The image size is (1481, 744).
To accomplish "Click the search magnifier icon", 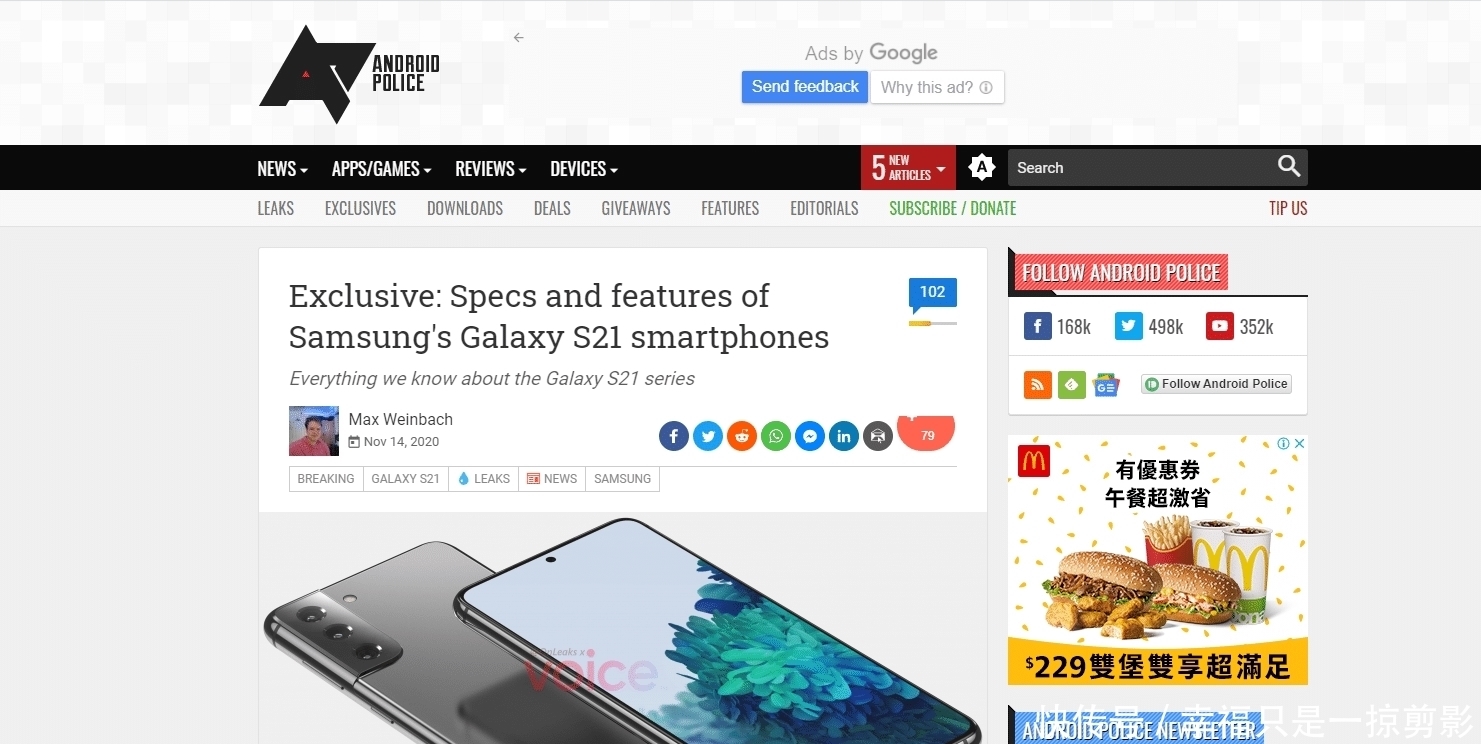I will click(1289, 167).
